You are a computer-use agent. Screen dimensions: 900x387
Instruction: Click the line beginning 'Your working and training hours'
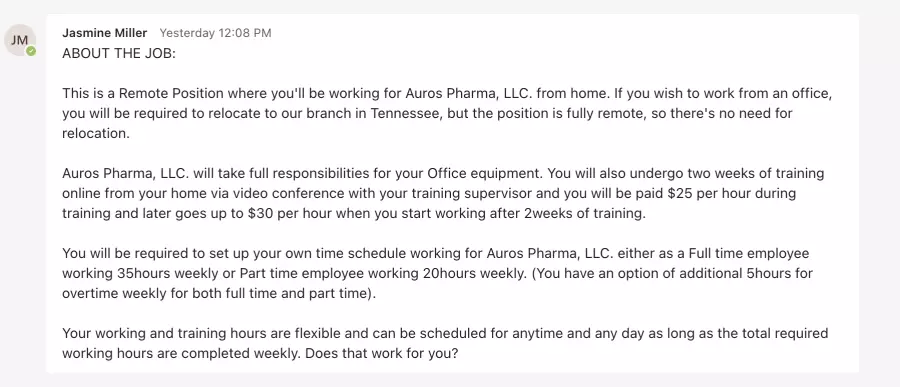pyautogui.click(x=445, y=333)
